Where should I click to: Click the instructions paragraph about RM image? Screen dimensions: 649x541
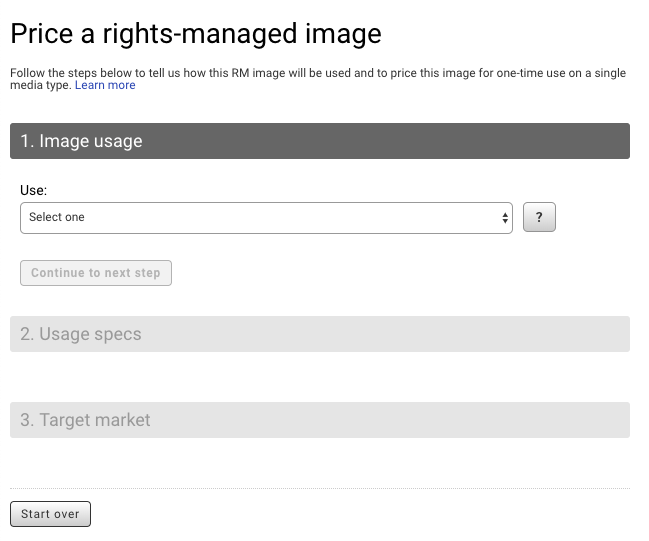click(318, 79)
